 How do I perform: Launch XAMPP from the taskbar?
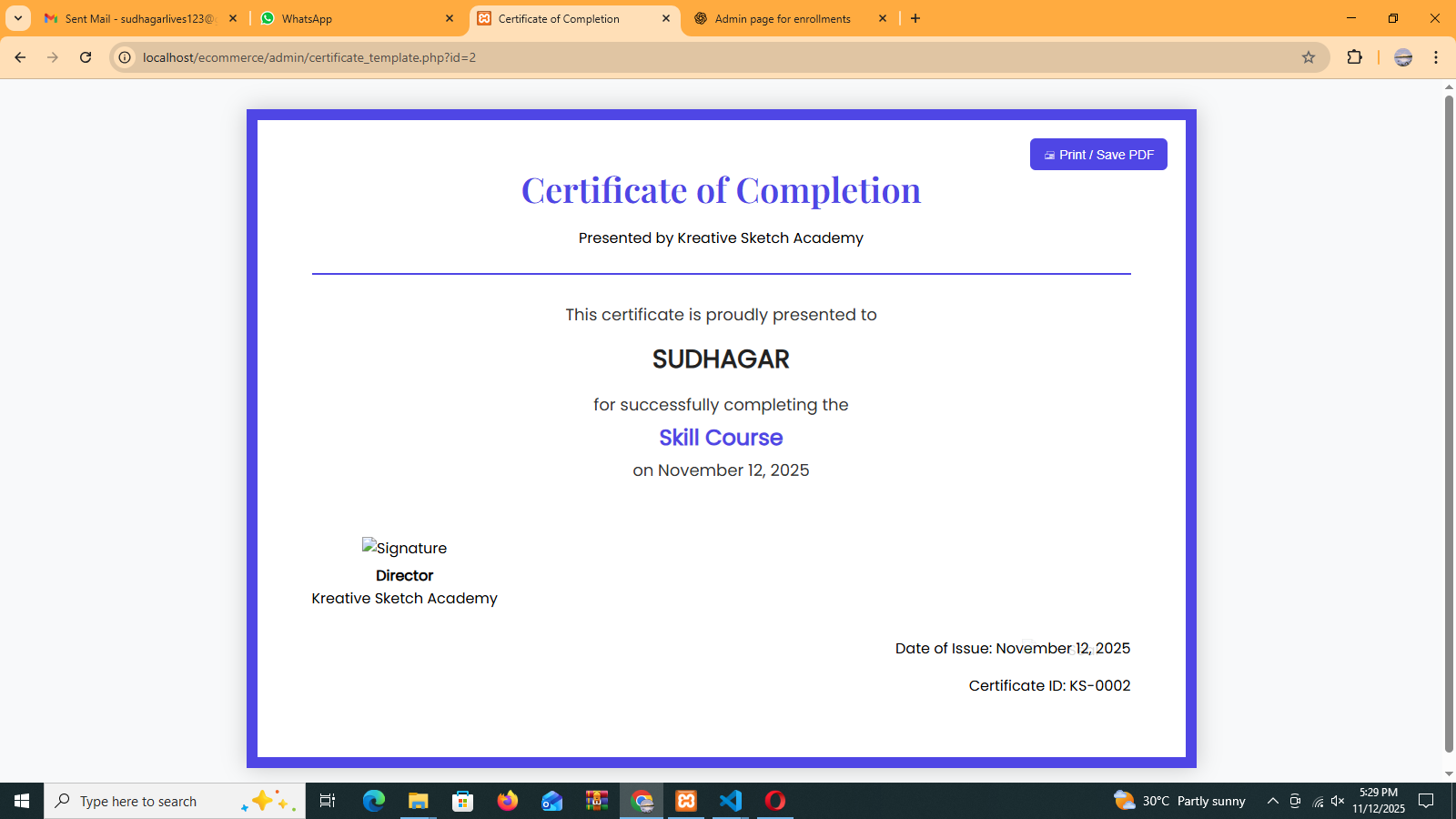click(x=686, y=801)
